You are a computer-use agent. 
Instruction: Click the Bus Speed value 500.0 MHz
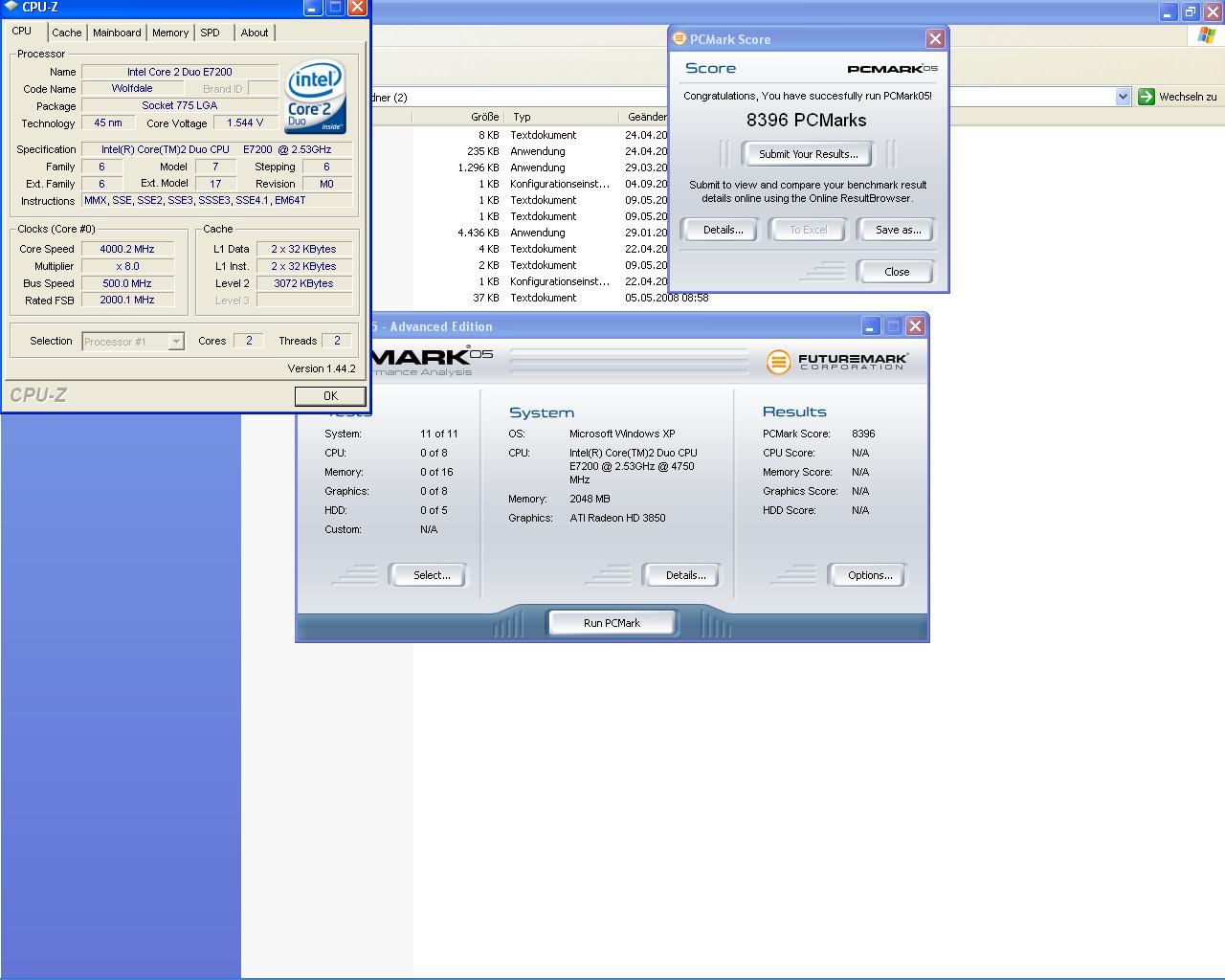(x=127, y=283)
